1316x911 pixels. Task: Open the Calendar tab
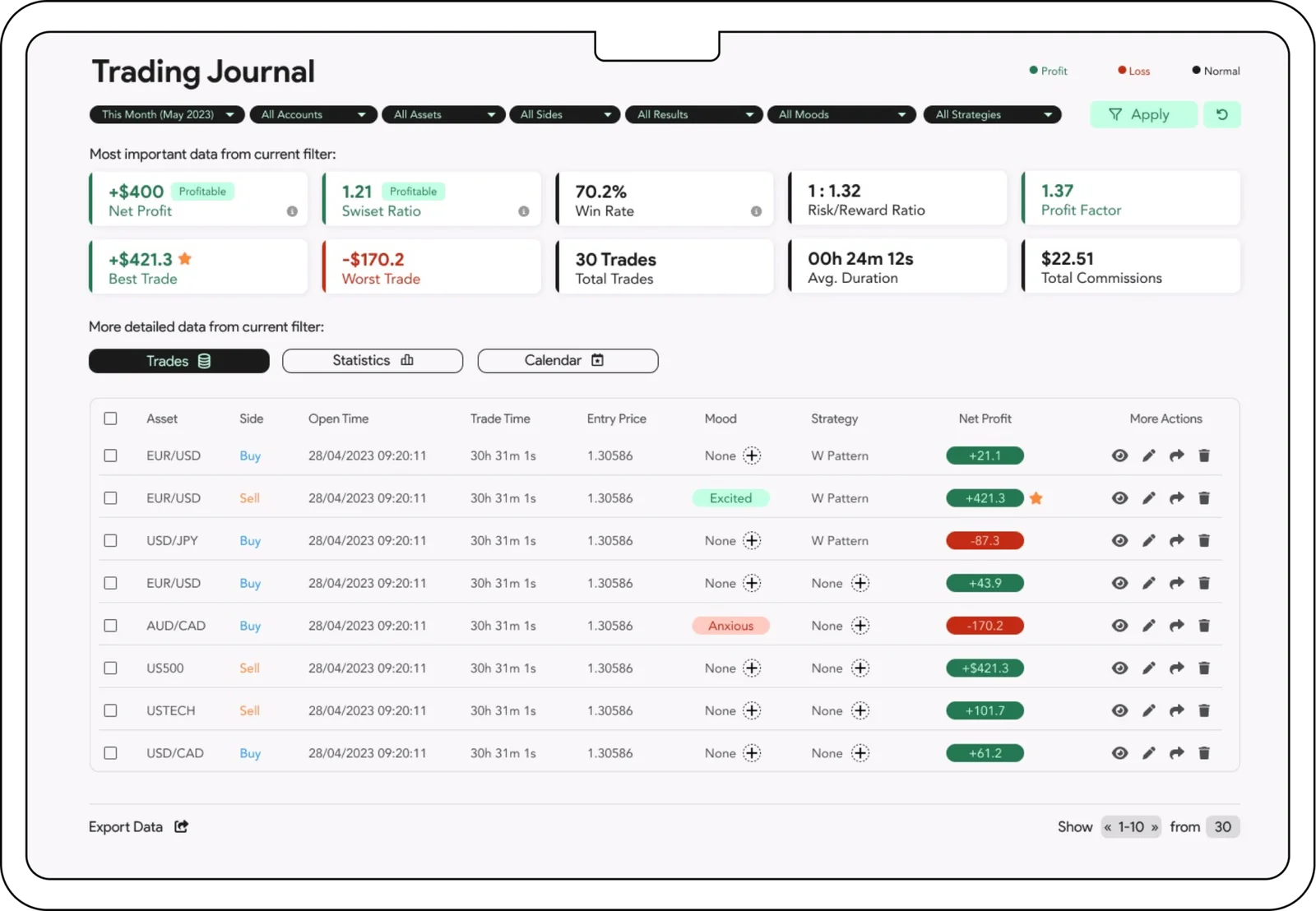[x=568, y=361]
